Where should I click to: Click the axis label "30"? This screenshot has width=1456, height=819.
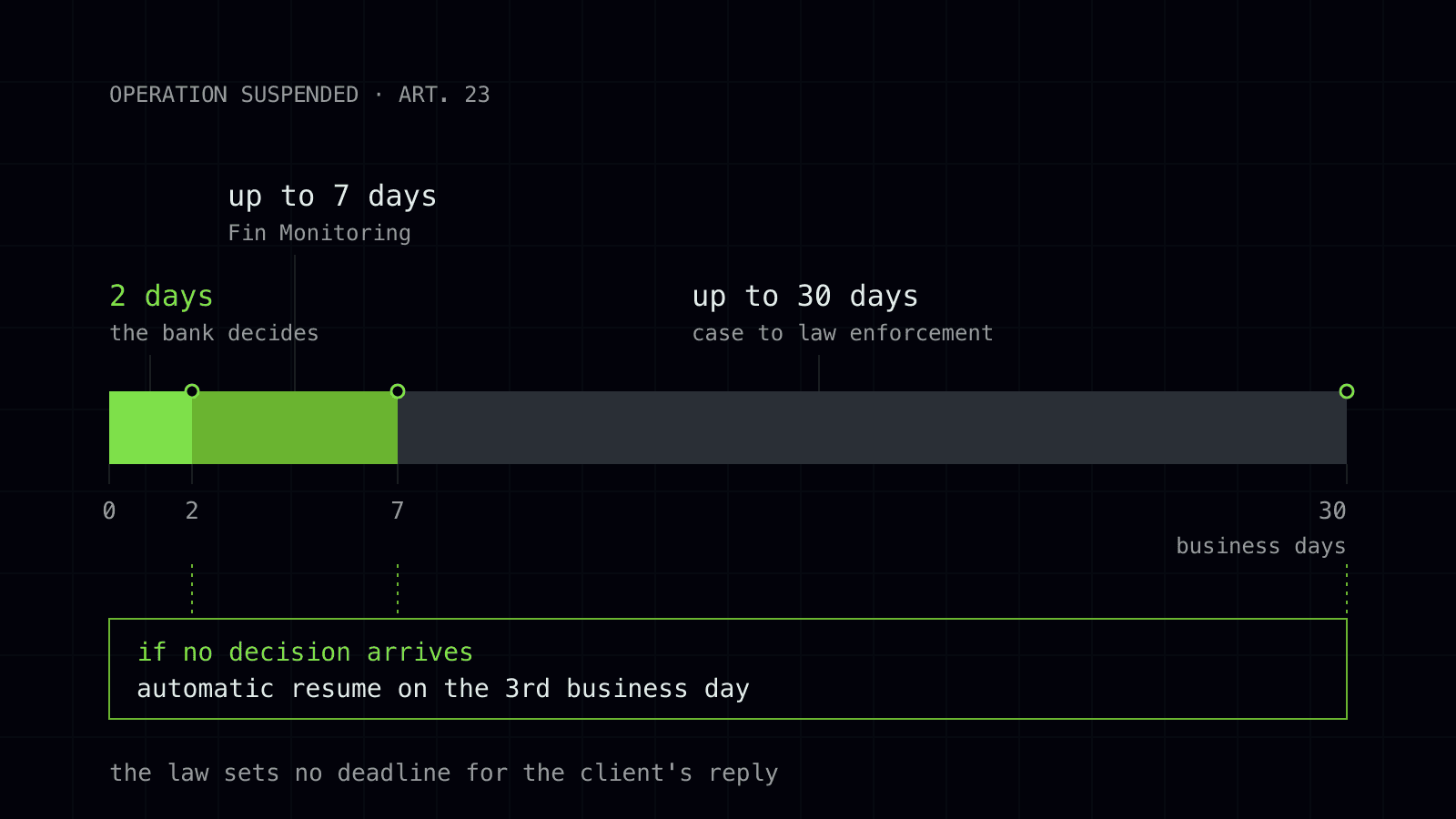coord(1332,511)
